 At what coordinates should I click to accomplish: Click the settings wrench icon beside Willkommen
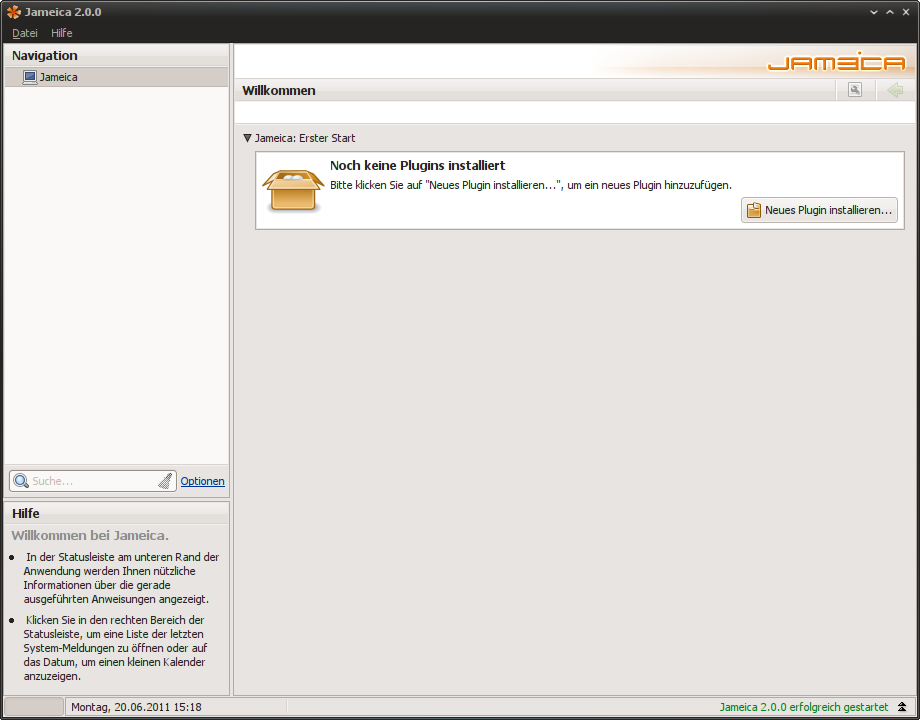[855, 90]
